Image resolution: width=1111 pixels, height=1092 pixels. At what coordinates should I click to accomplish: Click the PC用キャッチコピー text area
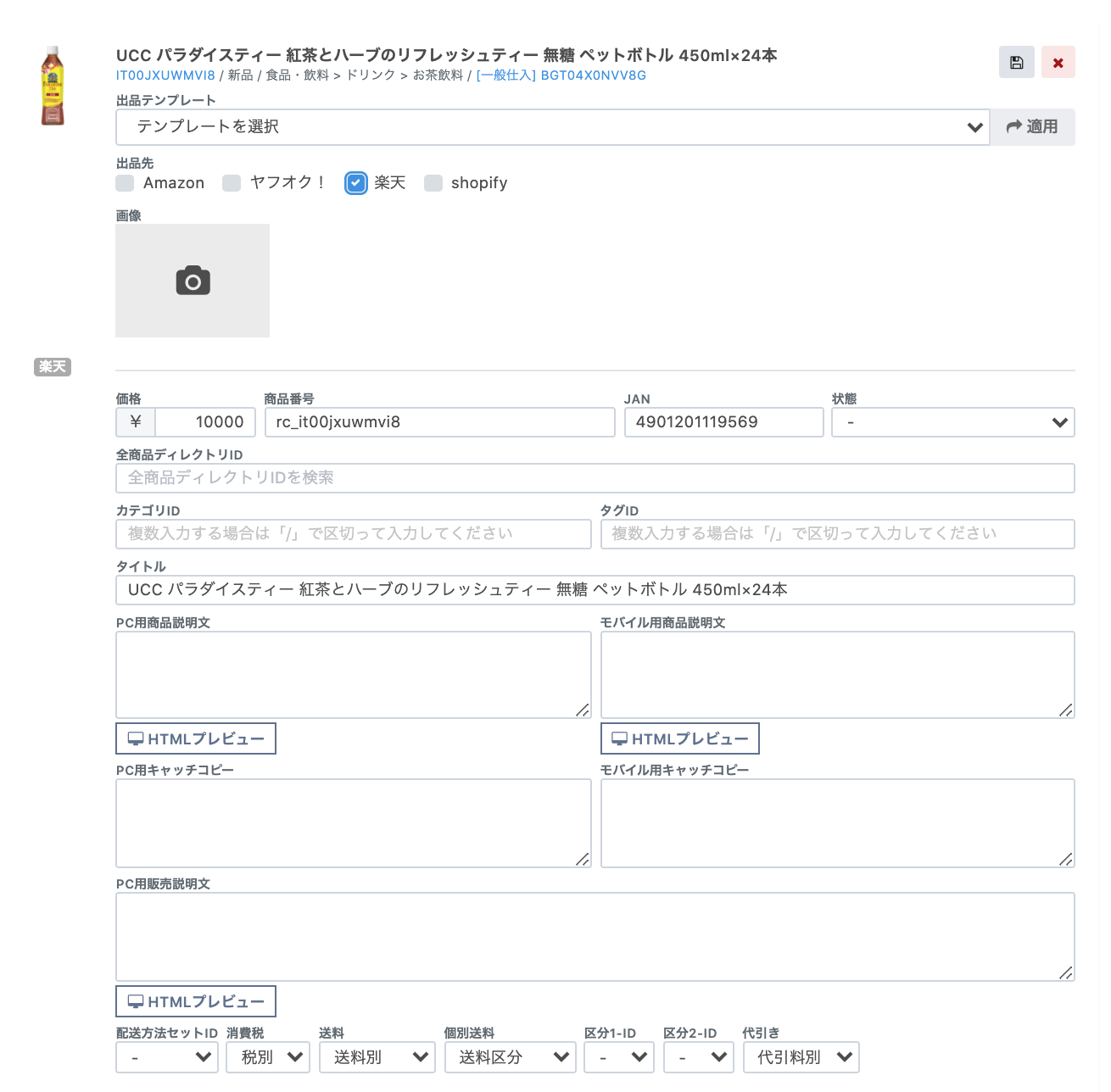pos(353,823)
